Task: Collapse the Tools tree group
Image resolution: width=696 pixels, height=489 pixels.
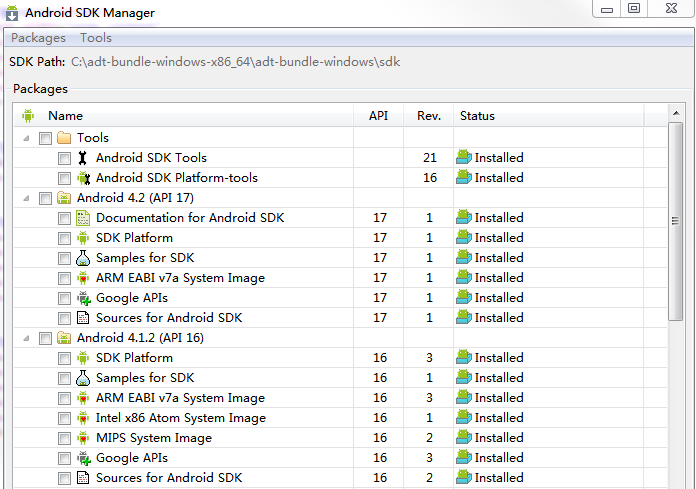Action: click(x=27, y=138)
